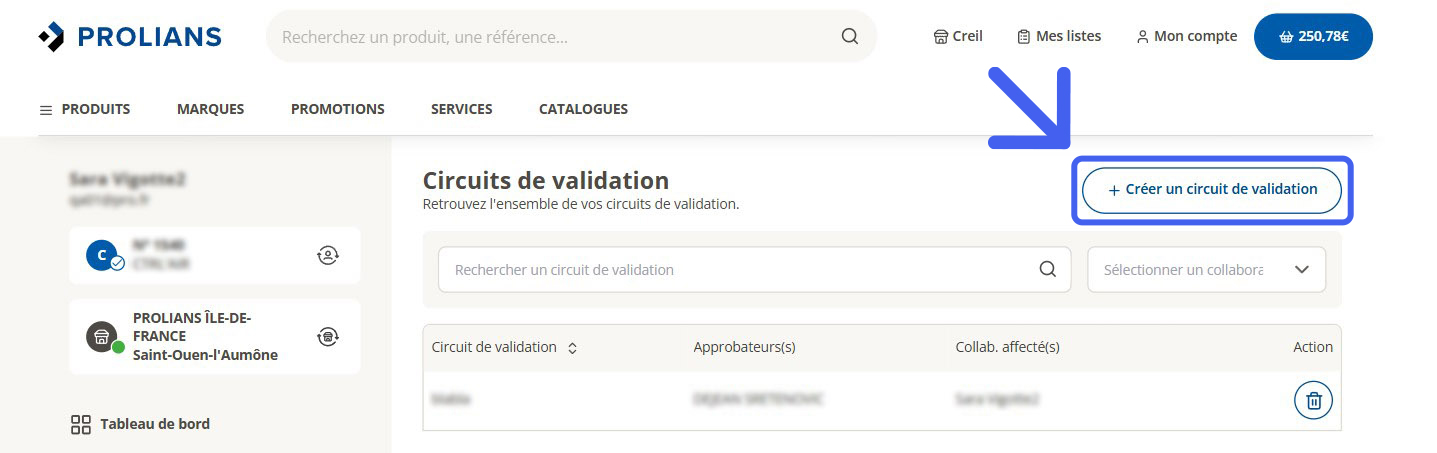Click PROLIANS ÎLE-DE-FRANCE agency name

tap(192, 327)
